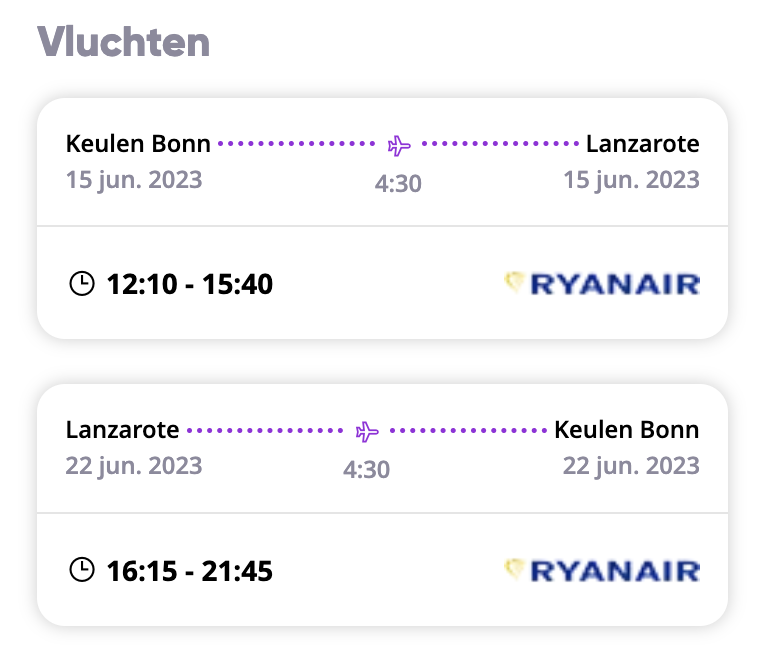760x654 pixels.
Task: Click Lanzarote arrival destination on first card
Action: pyautogui.click(x=643, y=144)
